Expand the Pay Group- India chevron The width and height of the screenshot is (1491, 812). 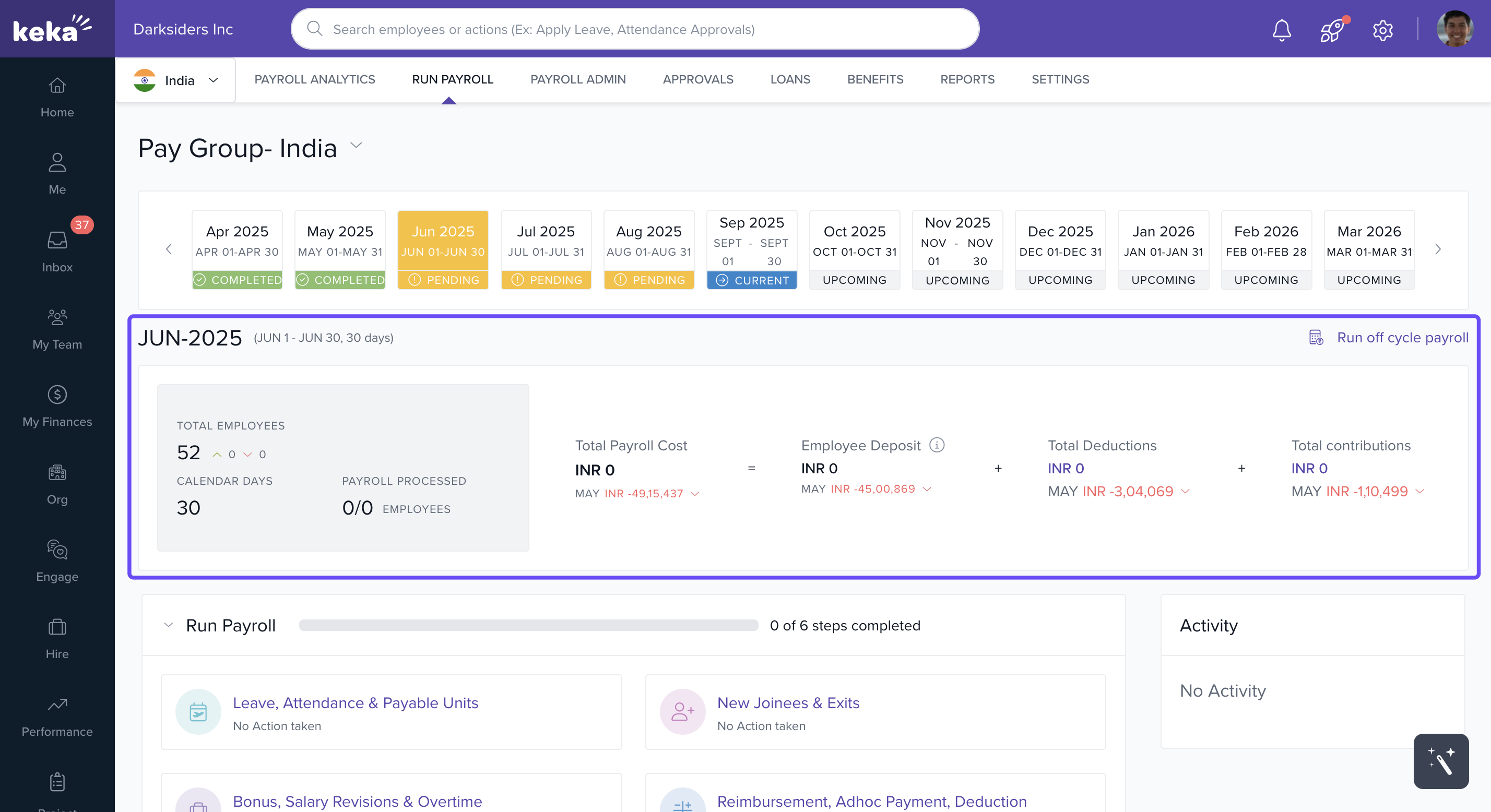pyautogui.click(x=357, y=146)
